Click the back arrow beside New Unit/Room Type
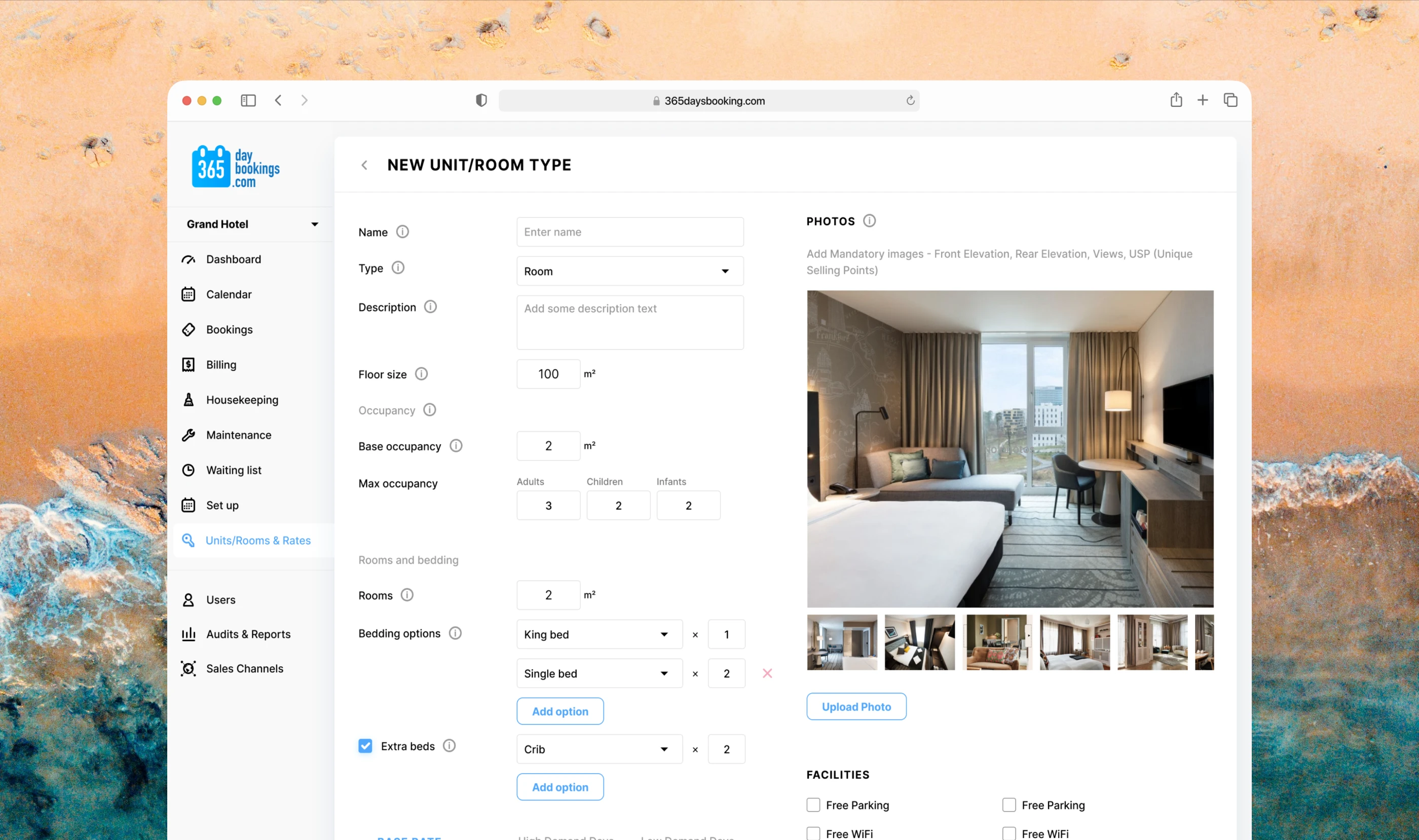Image resolution: width=1419 pixels, height=840 pixels. pyautogui.click(x=365, y=165)
